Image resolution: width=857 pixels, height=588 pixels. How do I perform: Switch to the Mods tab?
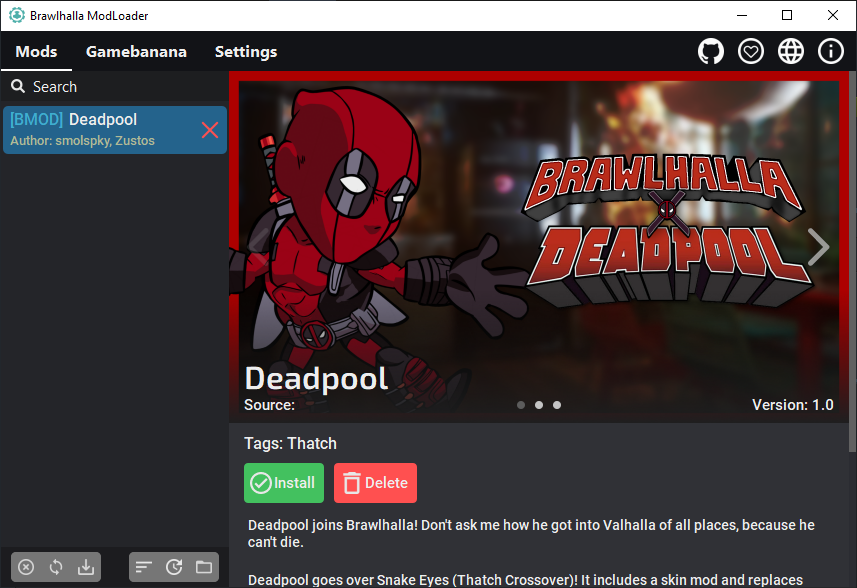tap(36, 51)
